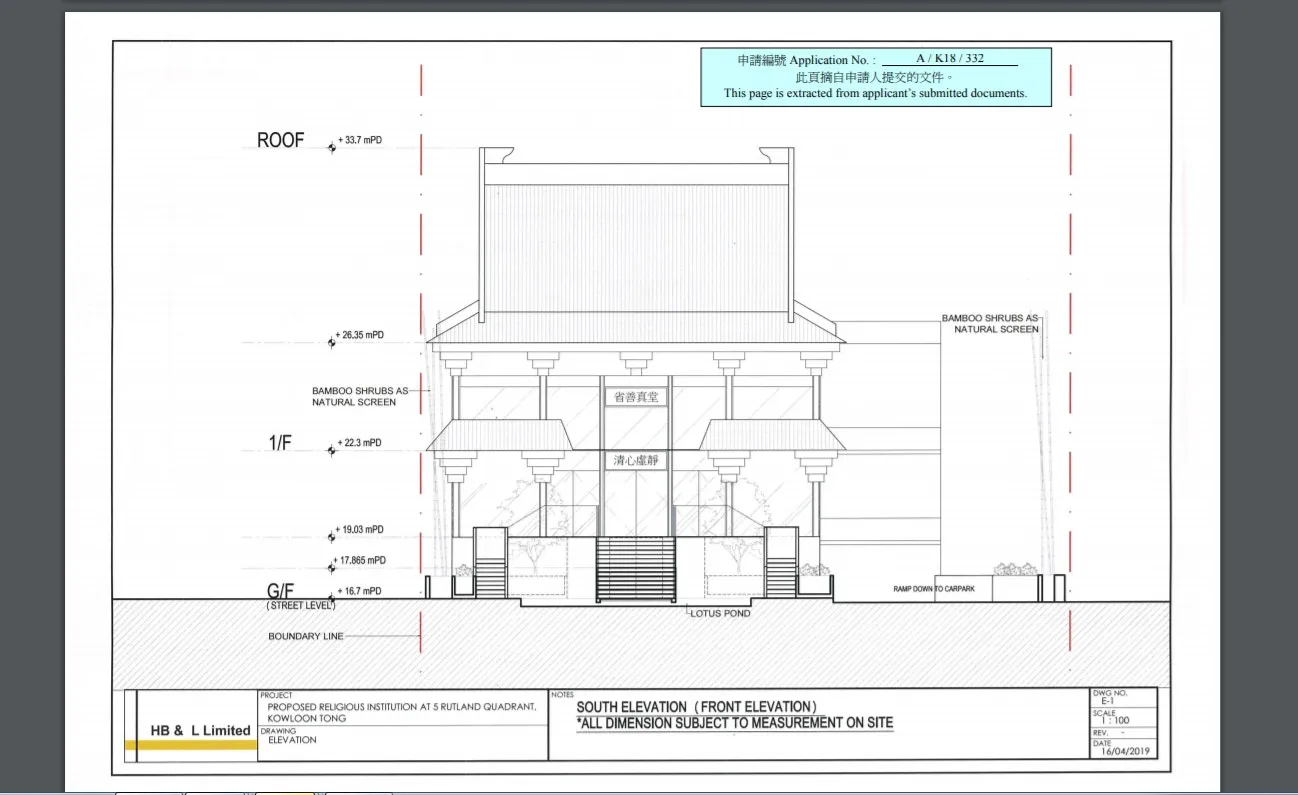Click the date 16/04/2019
This screenshot has width=1298, height=795.
tap(1123, 751)
